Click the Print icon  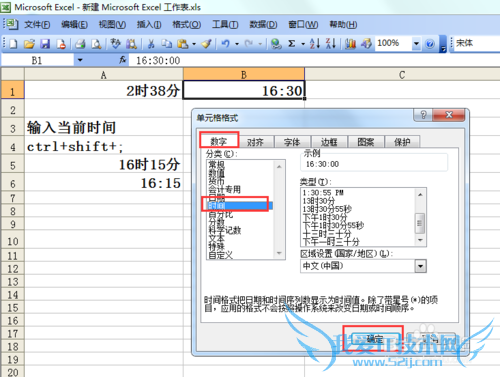(80, 44)
